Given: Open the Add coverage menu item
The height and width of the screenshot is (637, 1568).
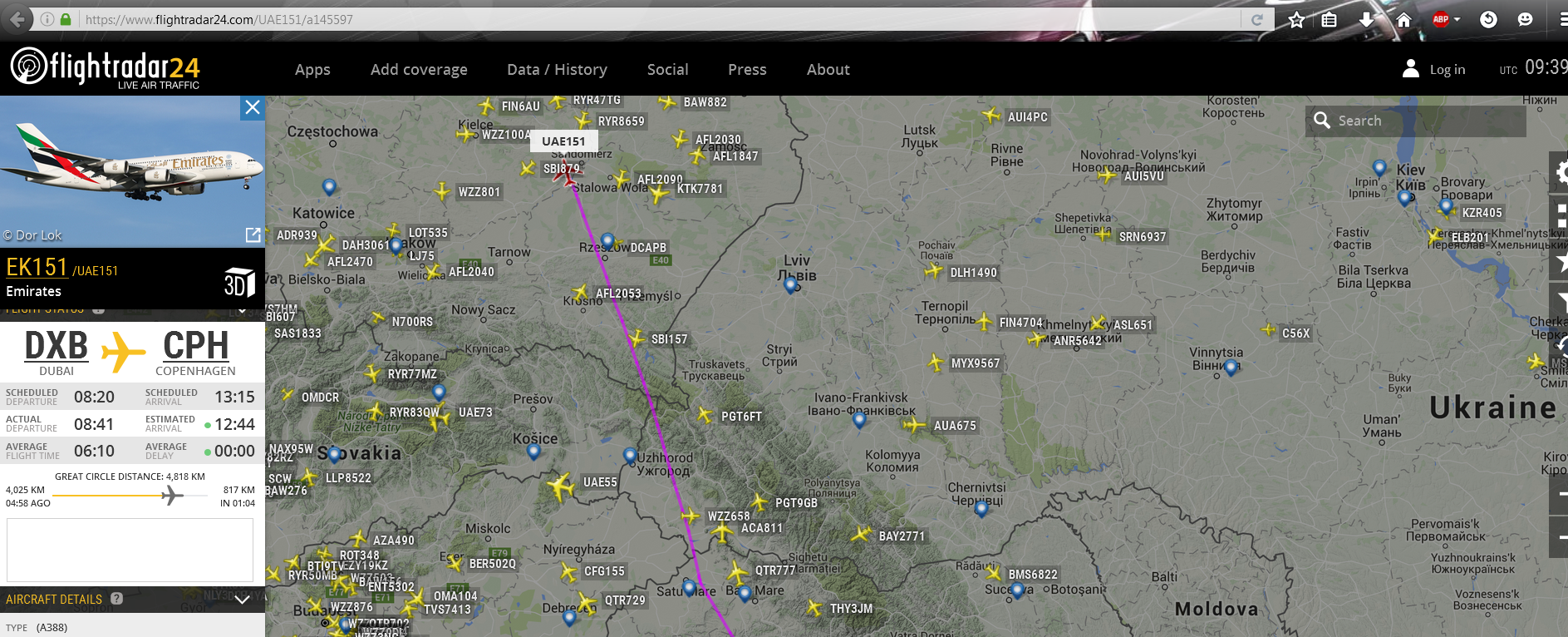Looking at the screenshot, I should tap(419, 70).
